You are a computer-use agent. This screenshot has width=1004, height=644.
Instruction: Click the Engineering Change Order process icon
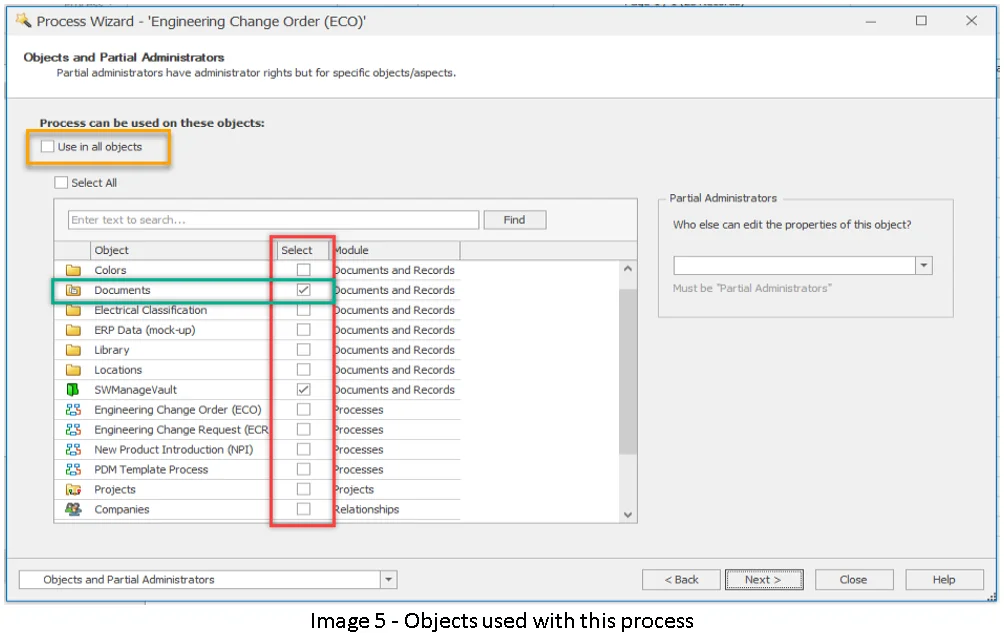click(x=73, y=410)
